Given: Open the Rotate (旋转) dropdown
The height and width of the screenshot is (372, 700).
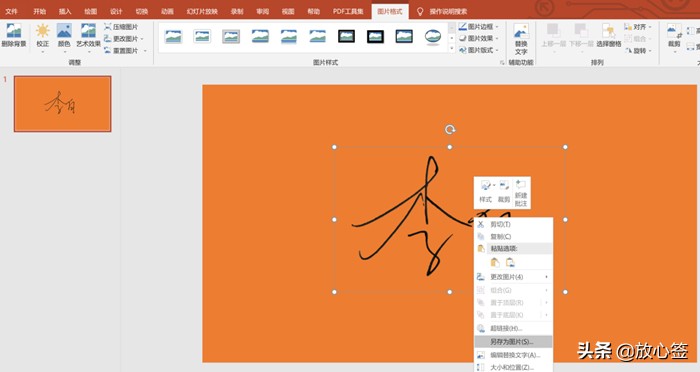Looking at the screenshot, I should [638, 51].
